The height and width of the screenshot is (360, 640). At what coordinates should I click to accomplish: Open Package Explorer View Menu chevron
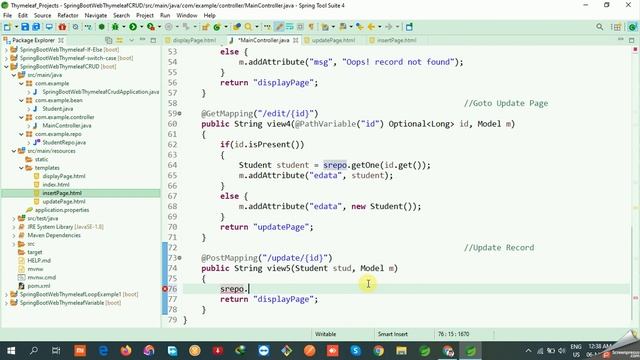tap(131, 40)
